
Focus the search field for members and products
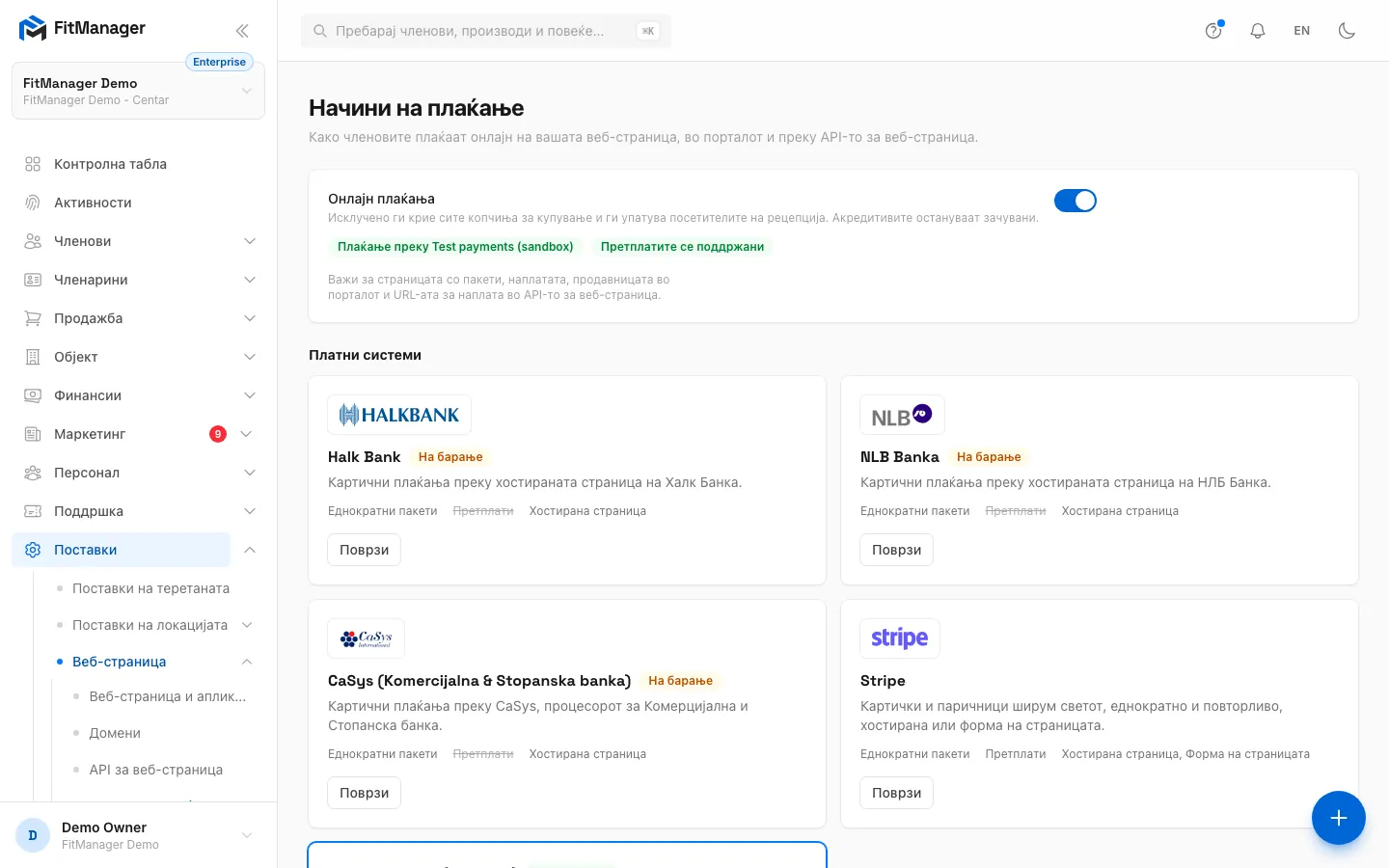pyautogui.click(x=486, y=31)
